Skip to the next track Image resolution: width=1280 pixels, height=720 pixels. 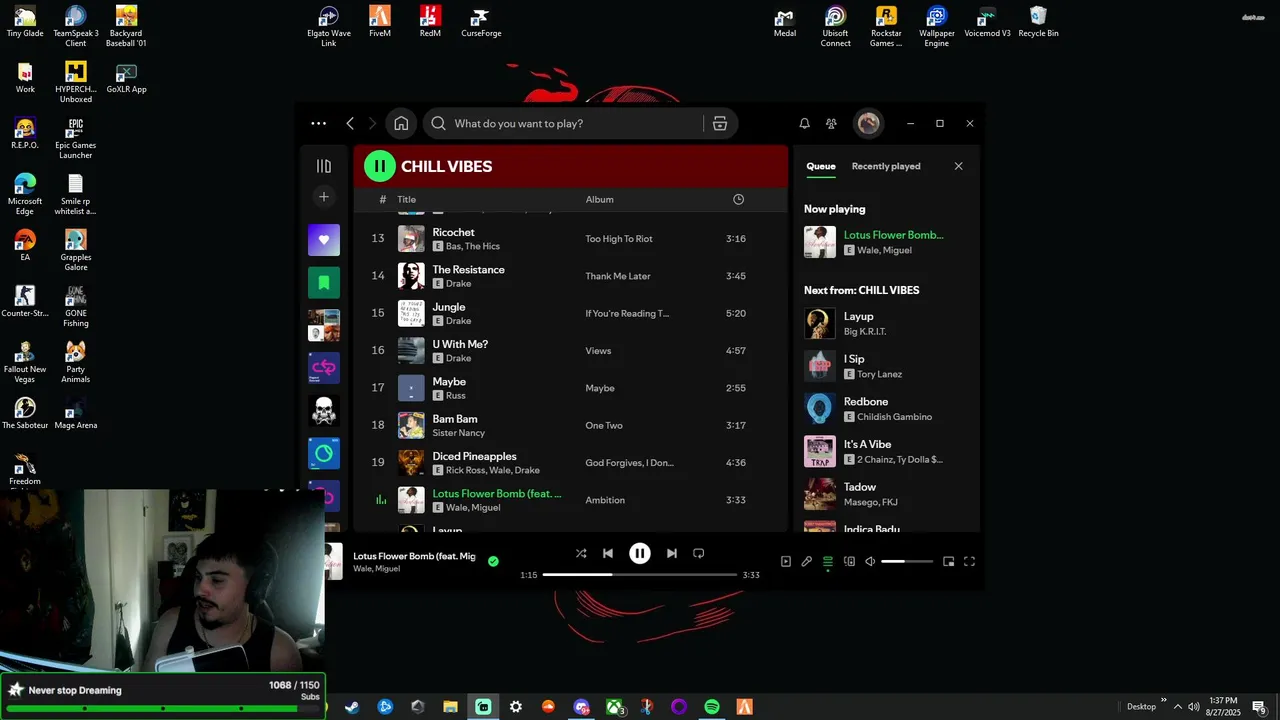pos(672,553)
